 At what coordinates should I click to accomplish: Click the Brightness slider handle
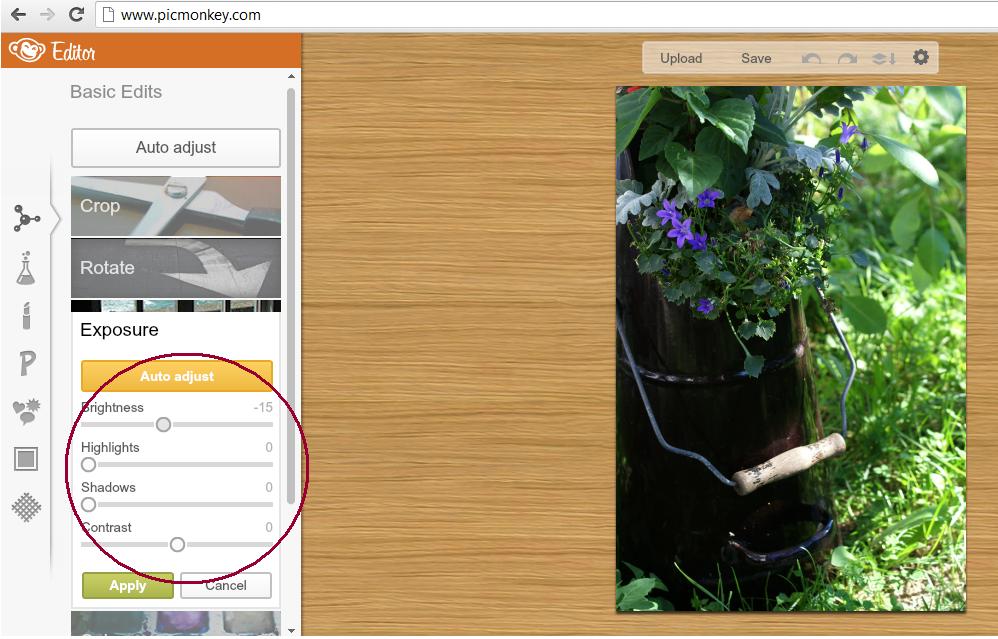[x=164, y=424]
